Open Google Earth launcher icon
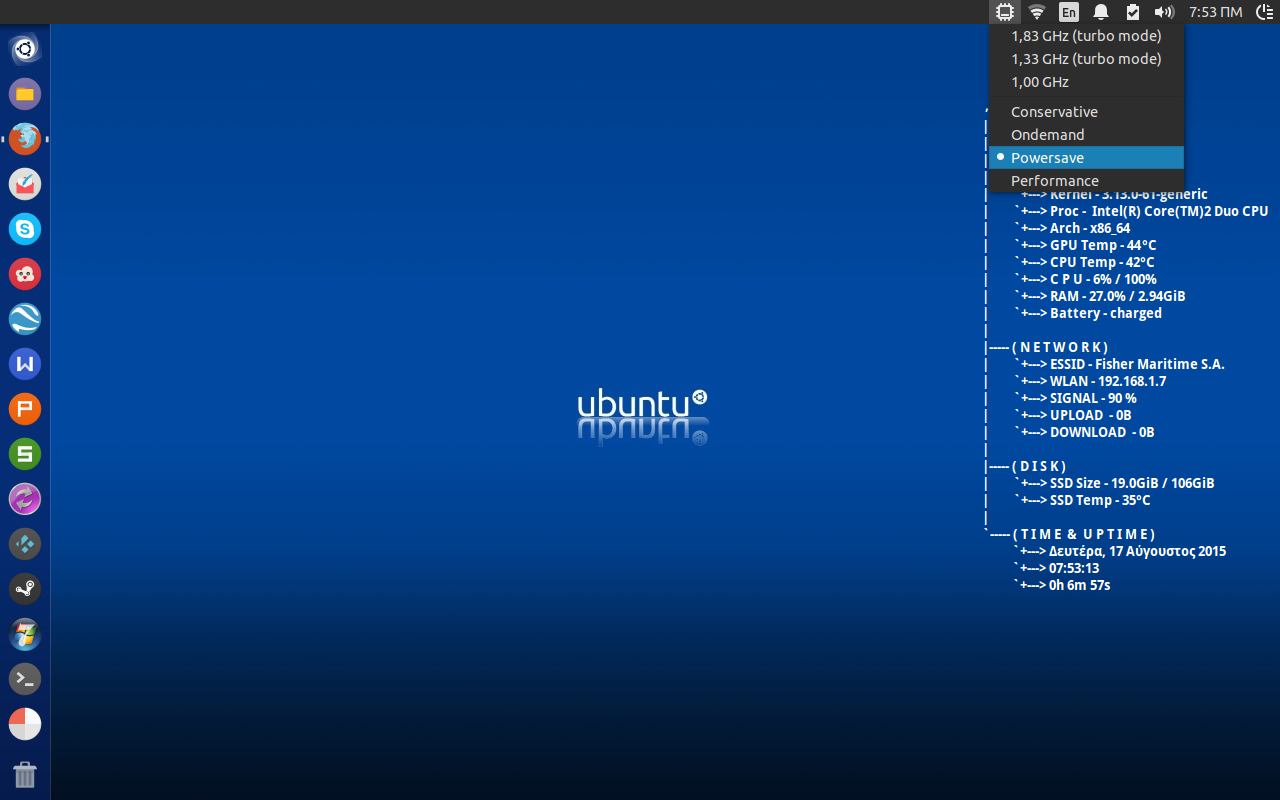This screenshot has height=800, width=1280. pyautogui.click(x=25, y=319)
